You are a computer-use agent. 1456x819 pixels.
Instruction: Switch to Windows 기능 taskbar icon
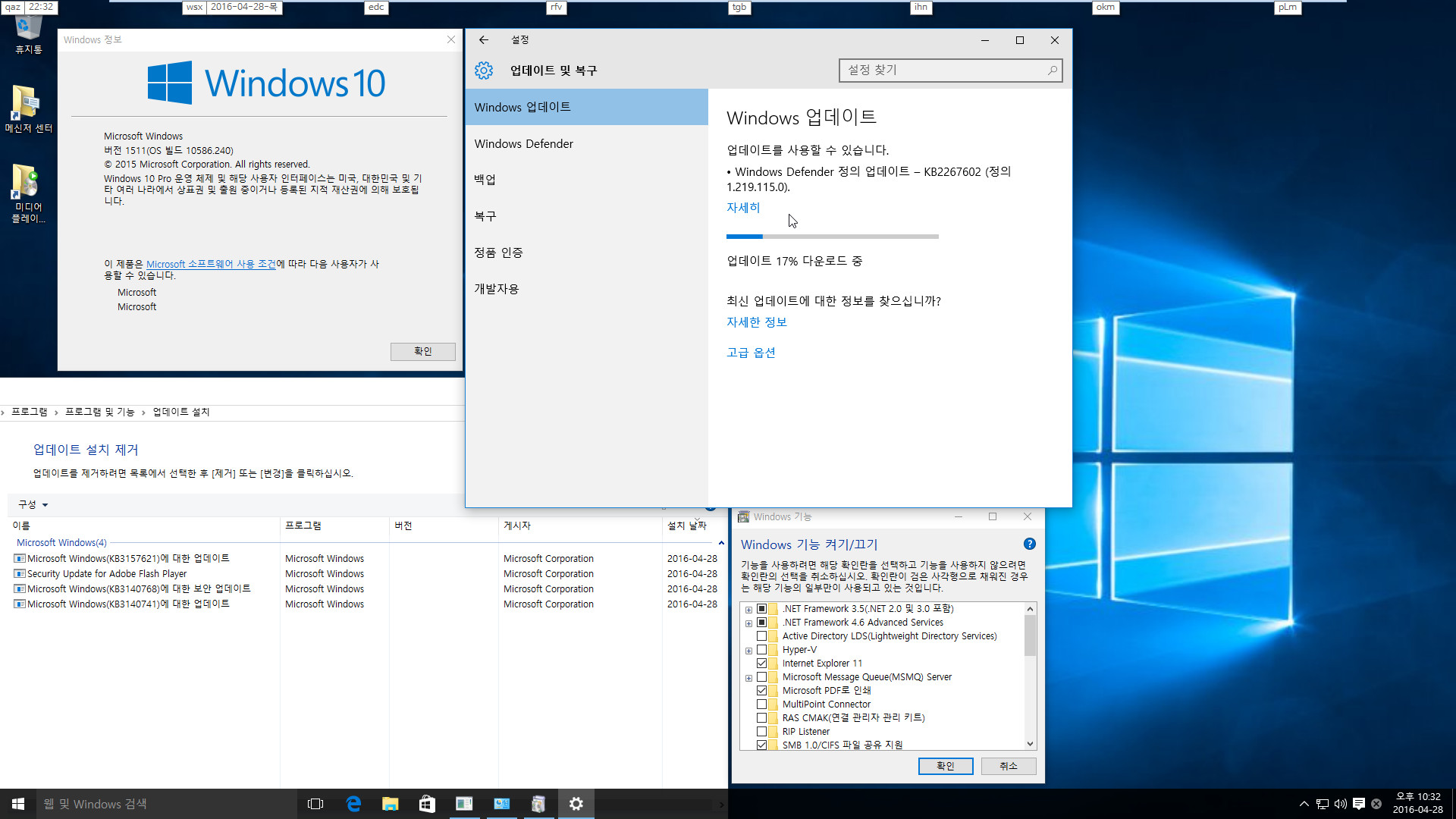click(x=538, y=804)
